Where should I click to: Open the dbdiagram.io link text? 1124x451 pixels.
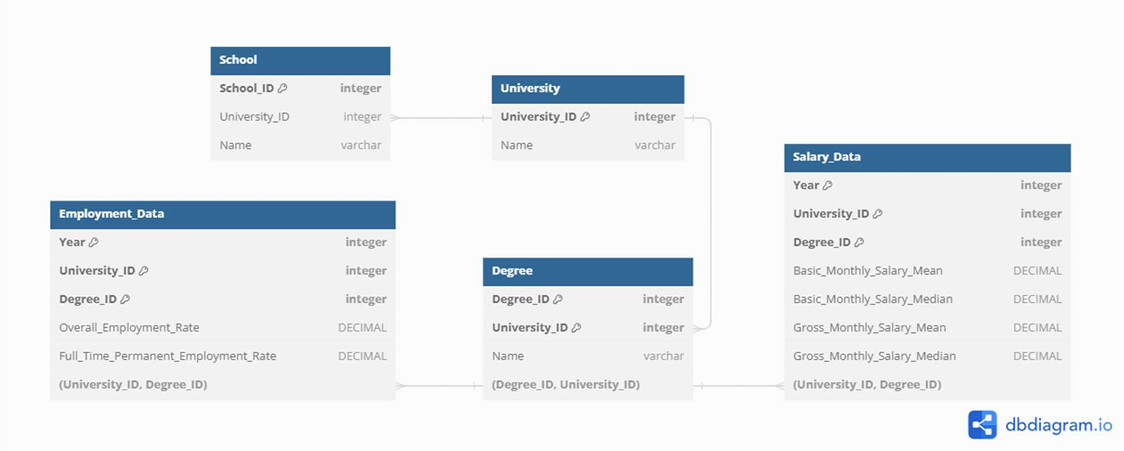1058,425
